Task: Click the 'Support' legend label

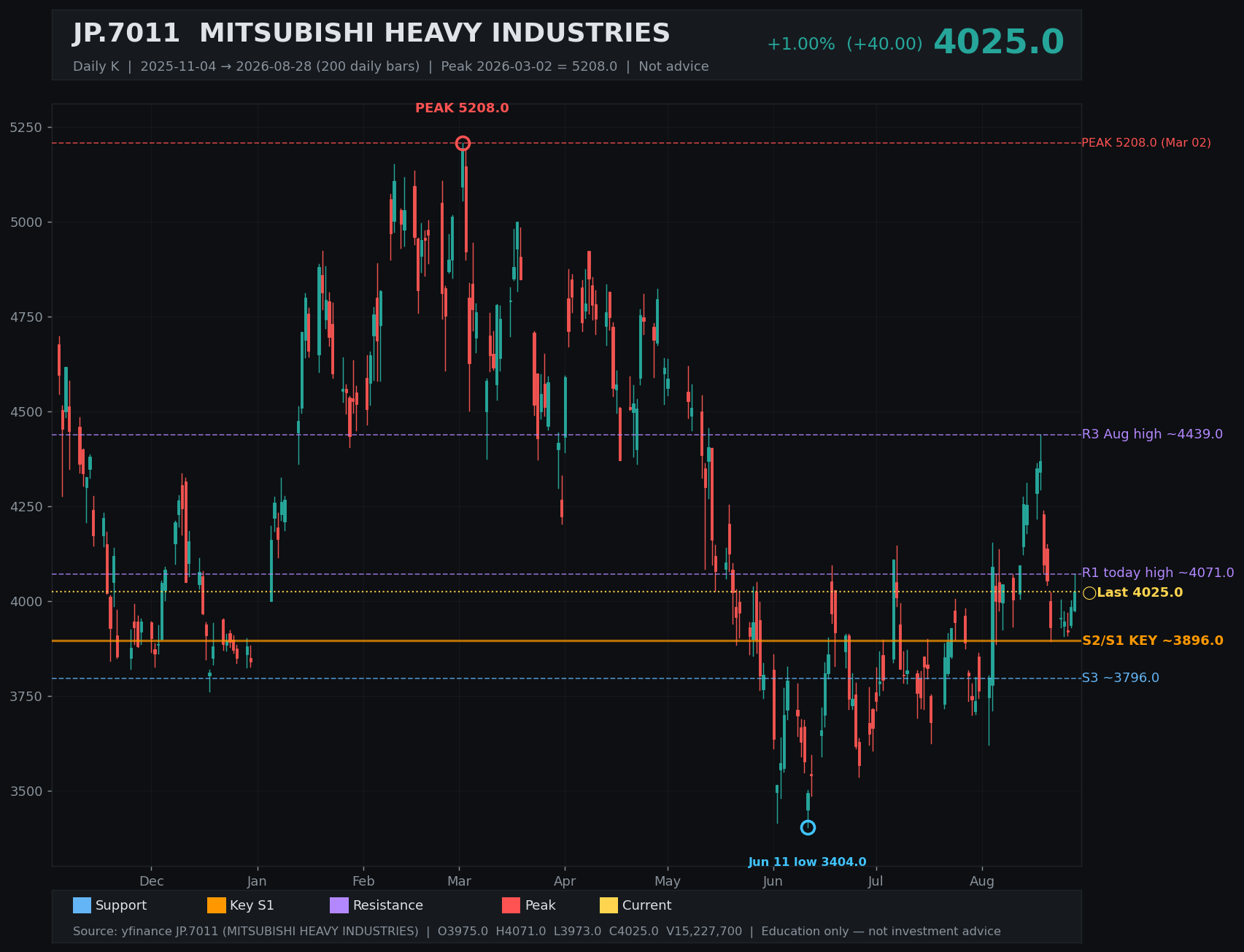Action: [121, 905]
